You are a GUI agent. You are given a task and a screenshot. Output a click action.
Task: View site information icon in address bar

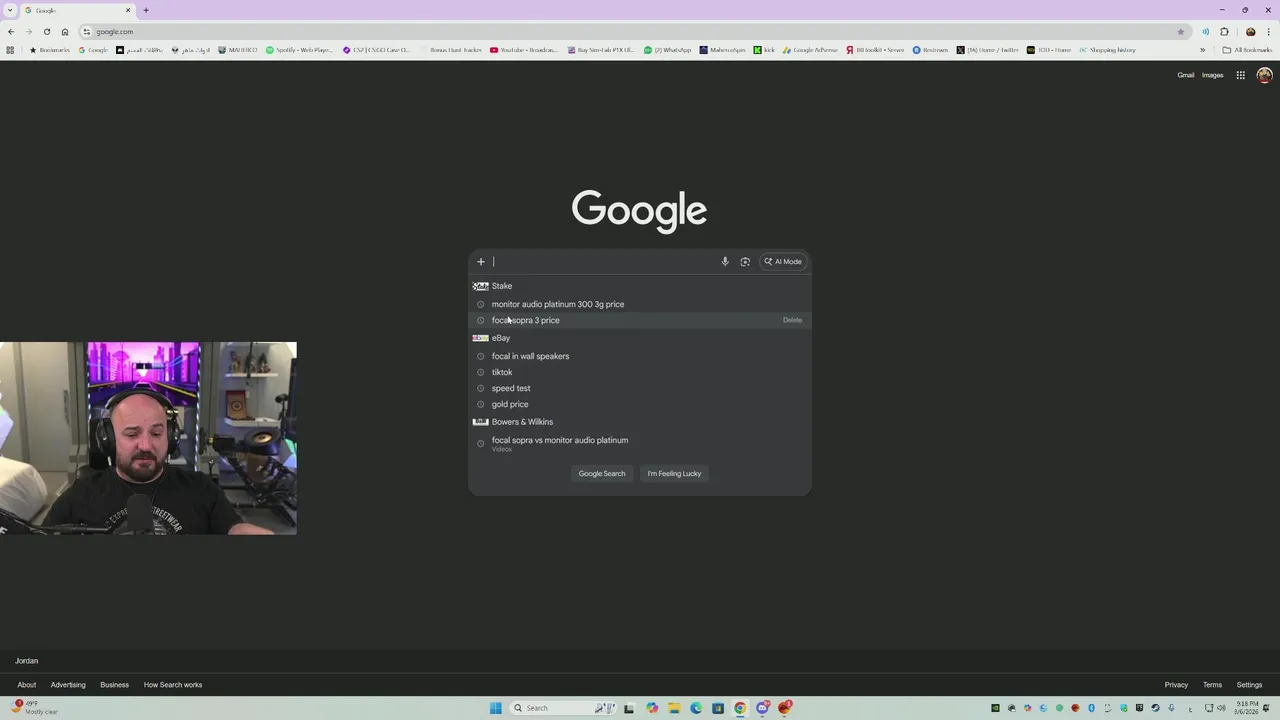pyautogui.click(x=87, y=32)
